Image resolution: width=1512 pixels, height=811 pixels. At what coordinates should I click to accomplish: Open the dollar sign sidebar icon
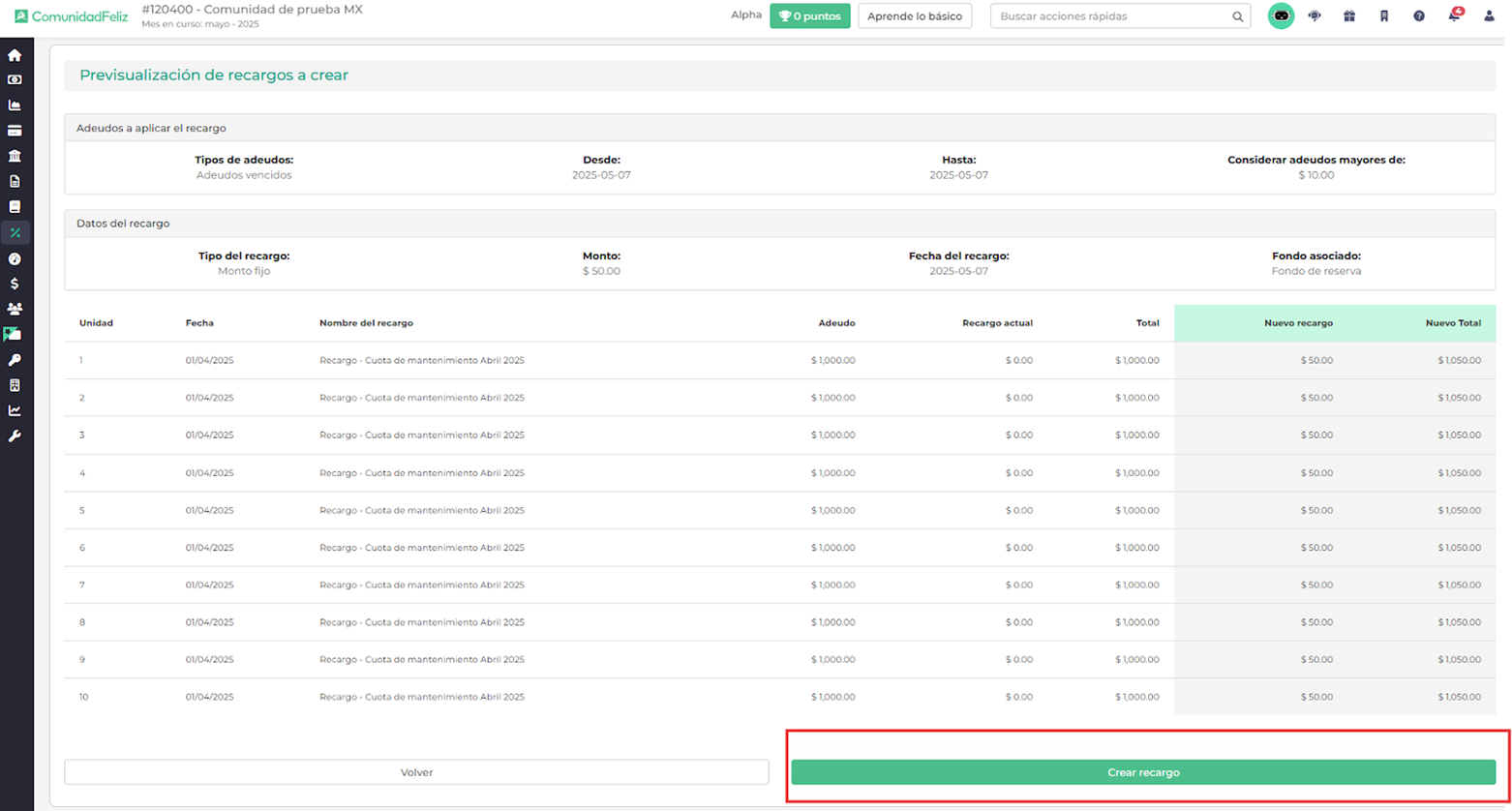click(15, 284)
